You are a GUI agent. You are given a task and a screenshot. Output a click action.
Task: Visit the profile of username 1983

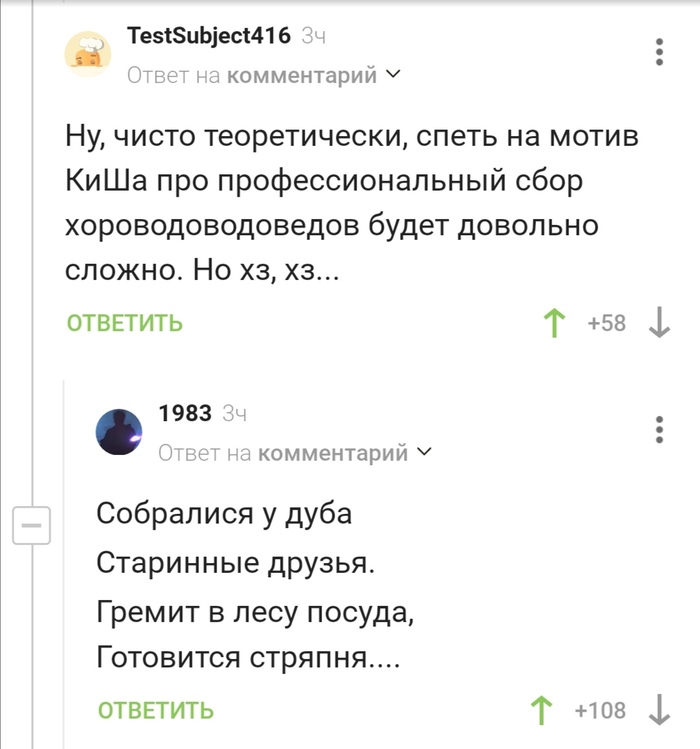click(x=185, y=413)
